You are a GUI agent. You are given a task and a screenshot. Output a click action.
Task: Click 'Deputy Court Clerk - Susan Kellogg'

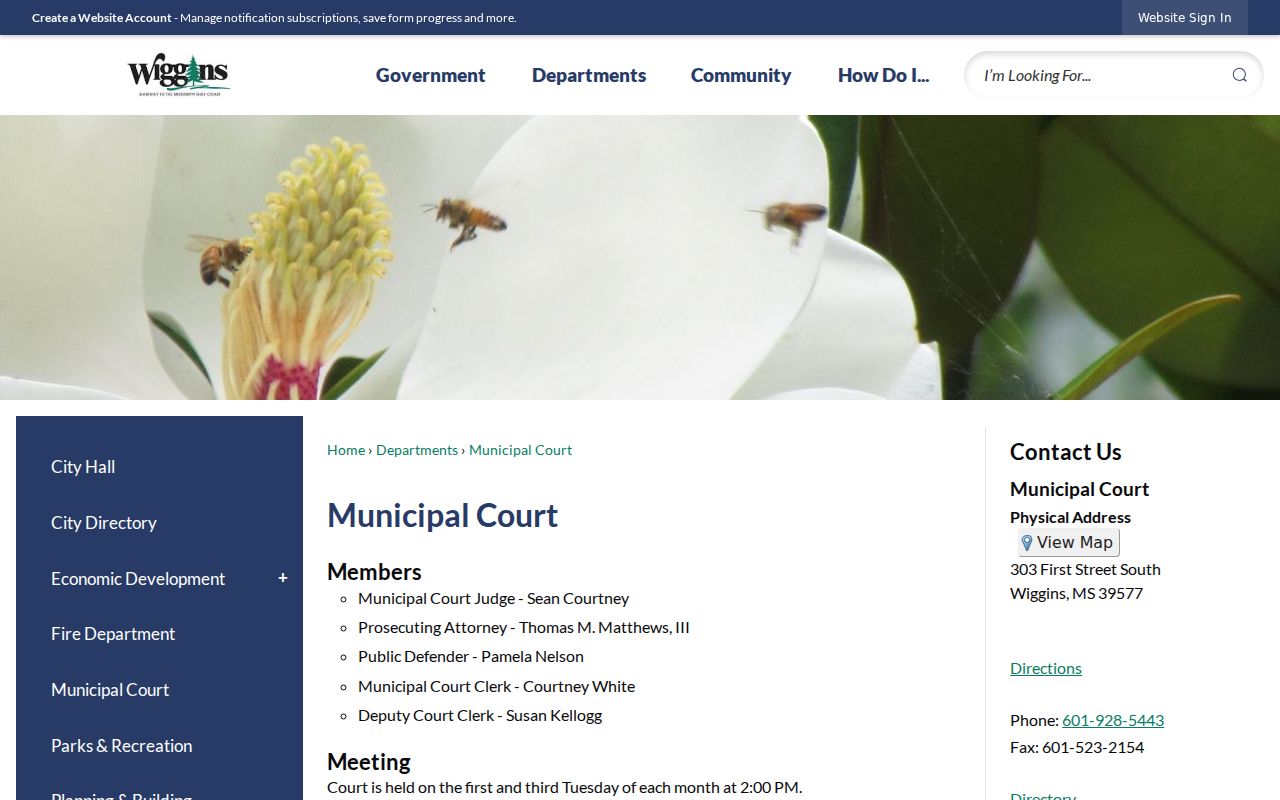pyautogui.click(x=480, y=715)
